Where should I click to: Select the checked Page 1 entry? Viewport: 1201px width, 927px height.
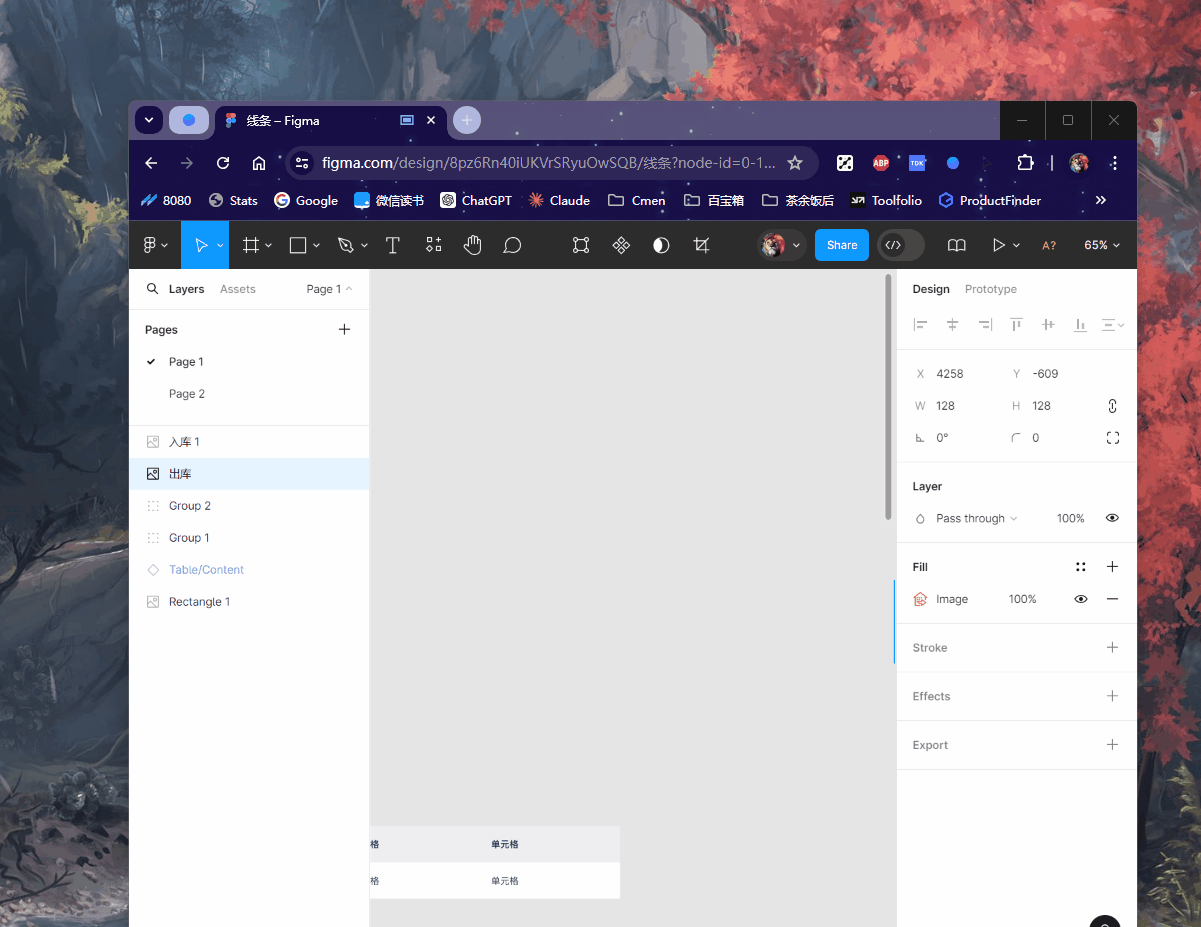pos(249,362)
